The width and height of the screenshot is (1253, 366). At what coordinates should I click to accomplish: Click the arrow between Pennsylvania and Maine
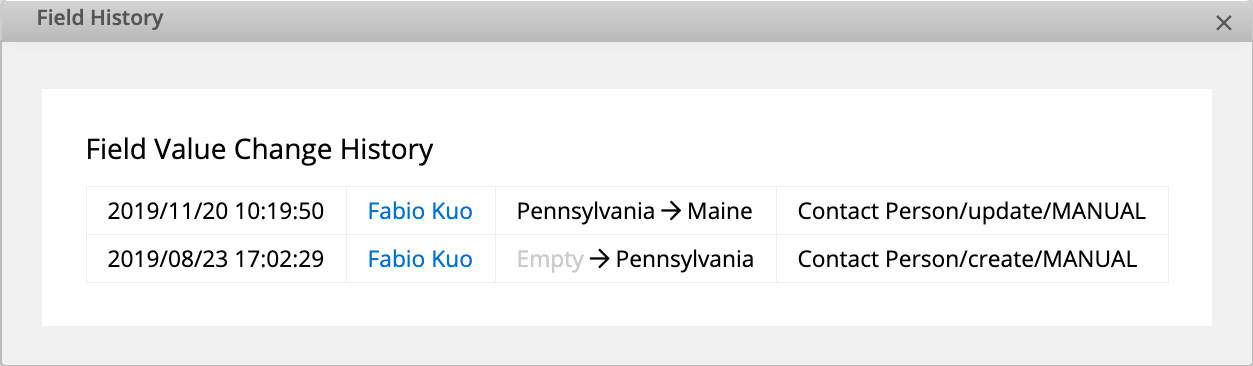click(x=671, y=211)
